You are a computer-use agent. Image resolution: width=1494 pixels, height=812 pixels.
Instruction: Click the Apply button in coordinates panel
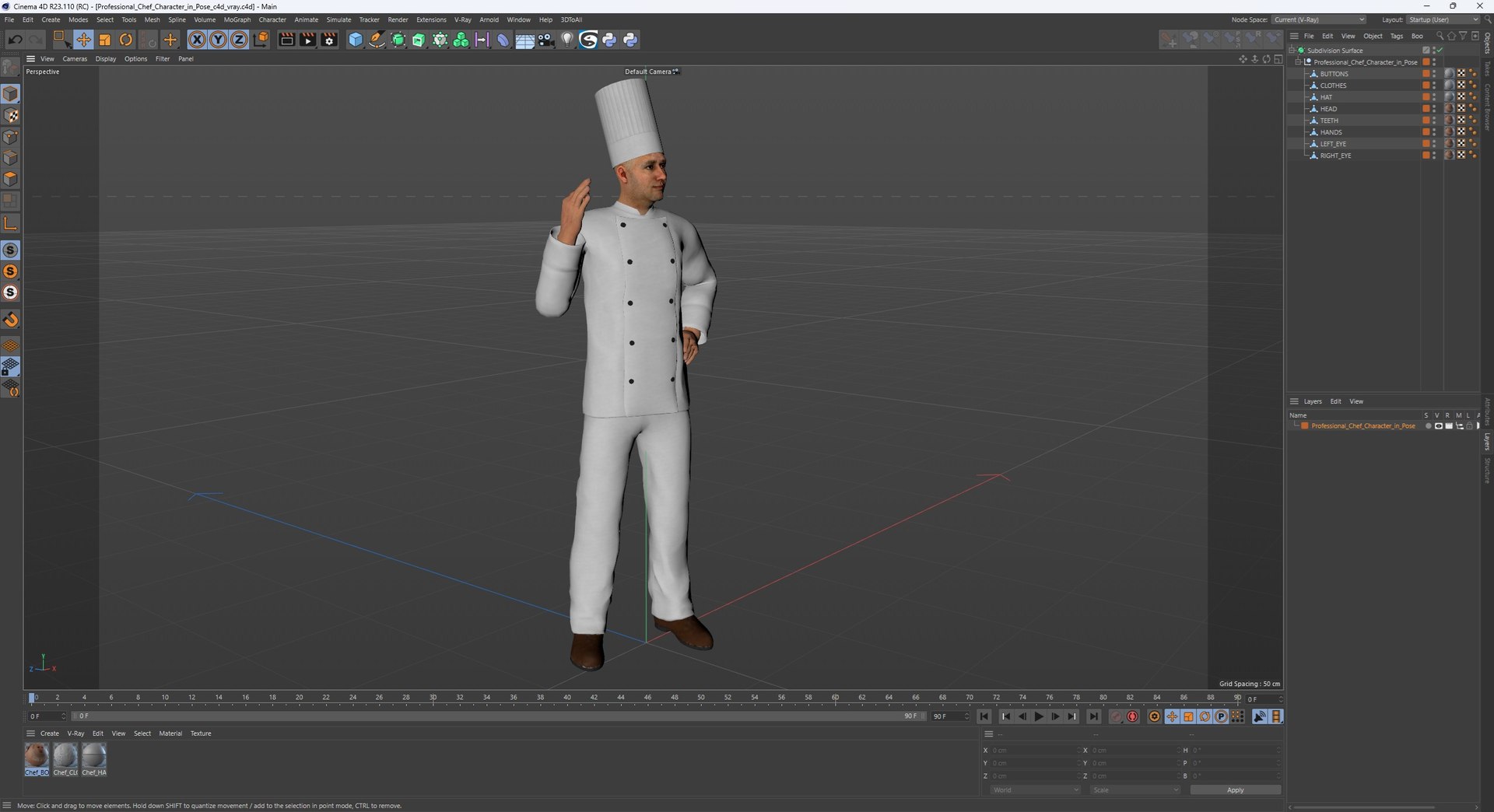coord(1235,790)
